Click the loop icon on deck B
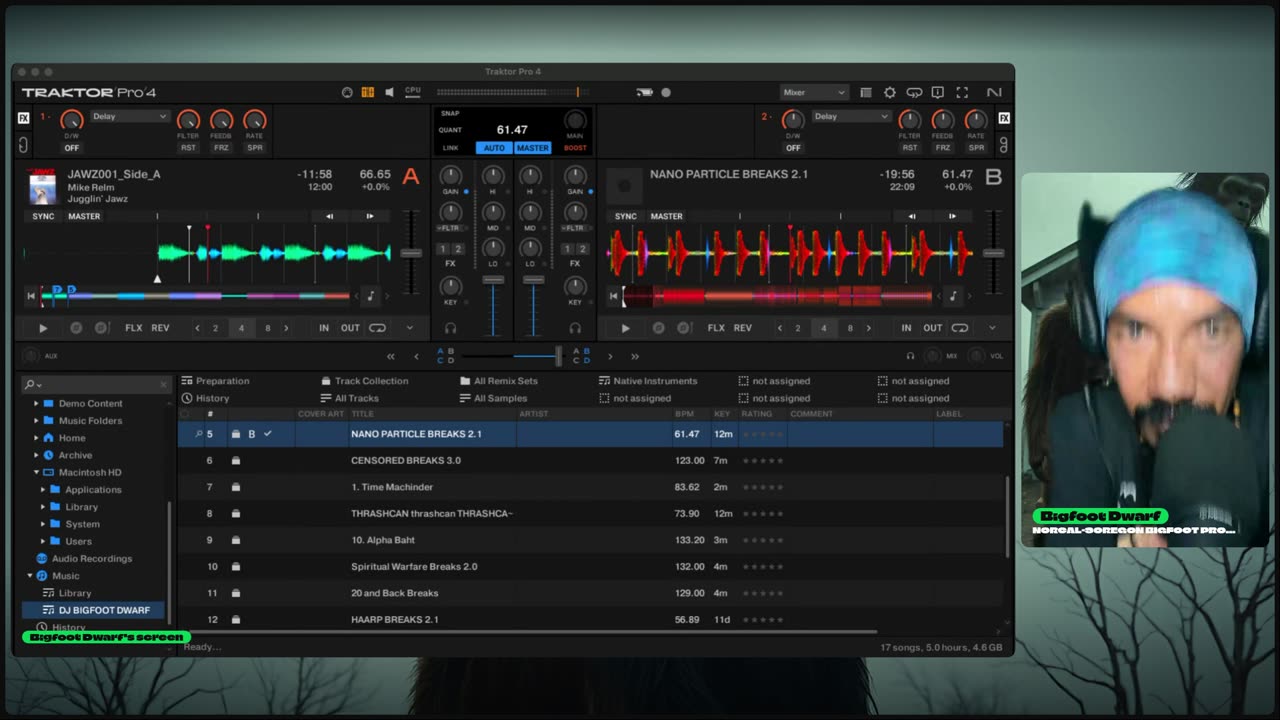Screen dimensions: 1280x720 coord(960,328)
